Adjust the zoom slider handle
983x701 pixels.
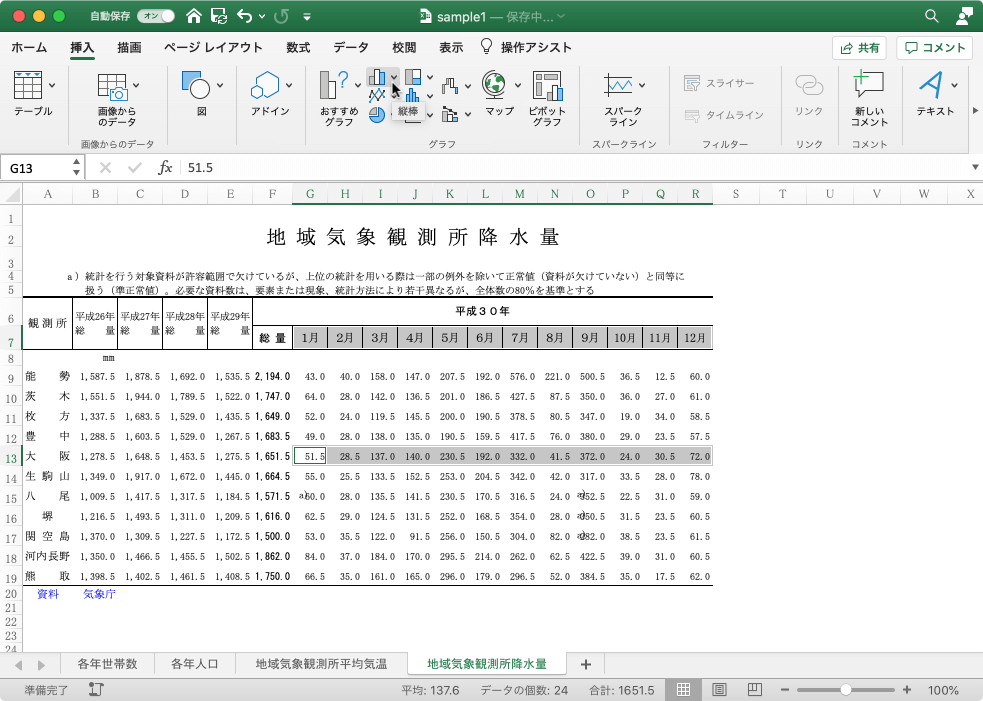(x=846, y=690)
